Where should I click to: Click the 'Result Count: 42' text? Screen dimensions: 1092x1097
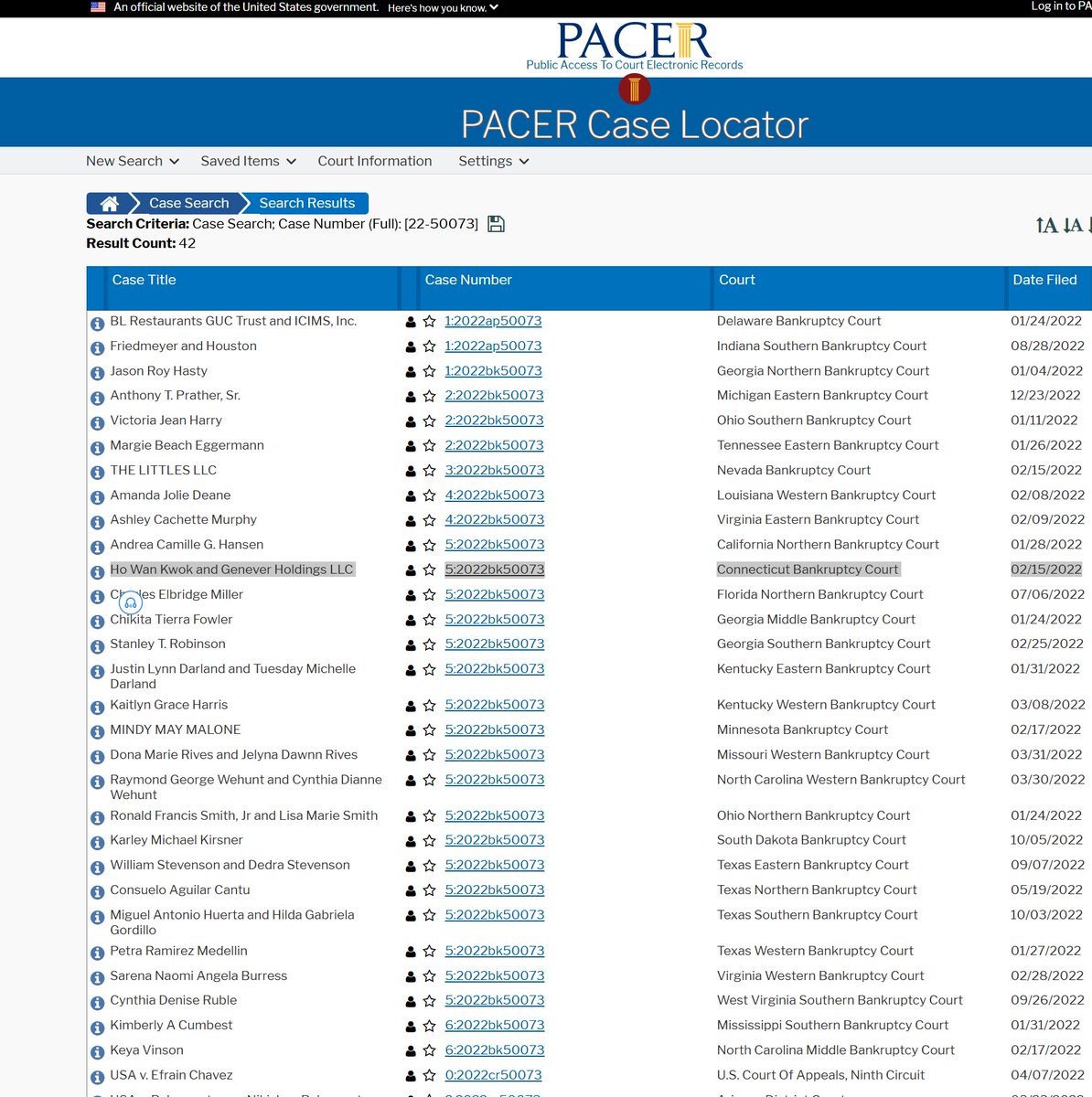coord(141,243)
